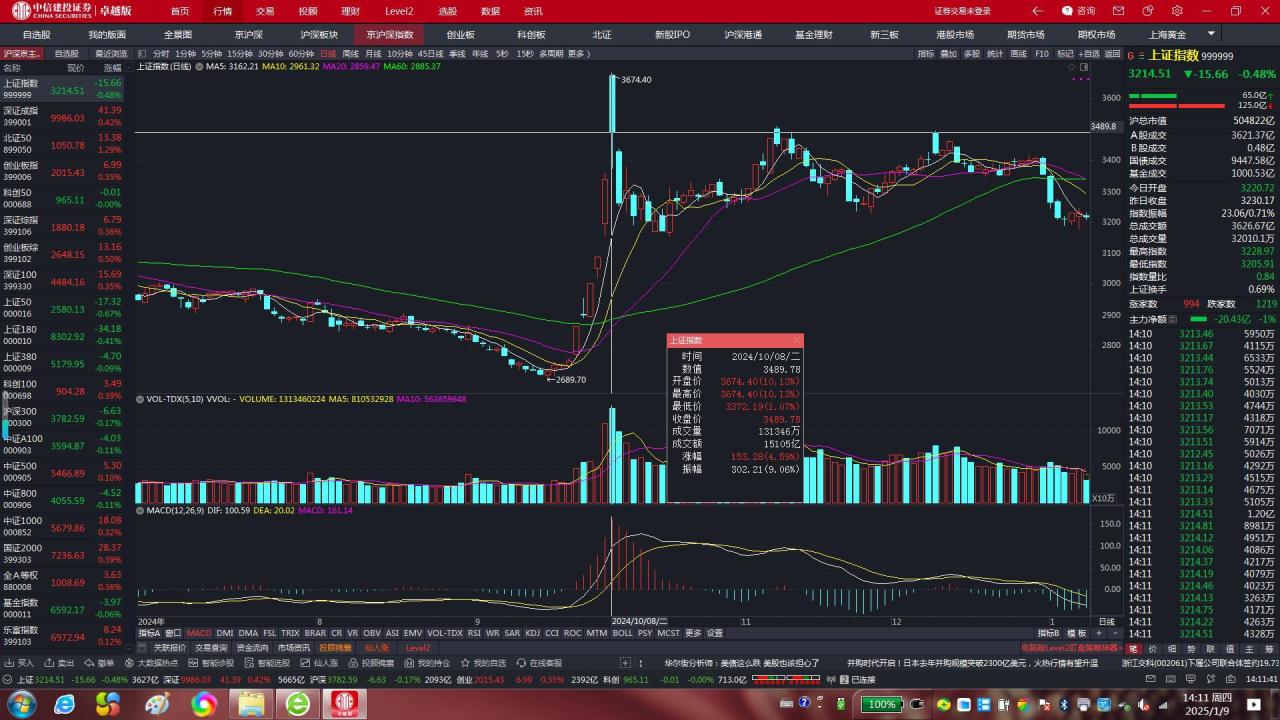This screenshot has height=720, width=1280.
Task: Open the pie chart icon in the title bar
Action: pyautogui.click(x=1148, y=11)
